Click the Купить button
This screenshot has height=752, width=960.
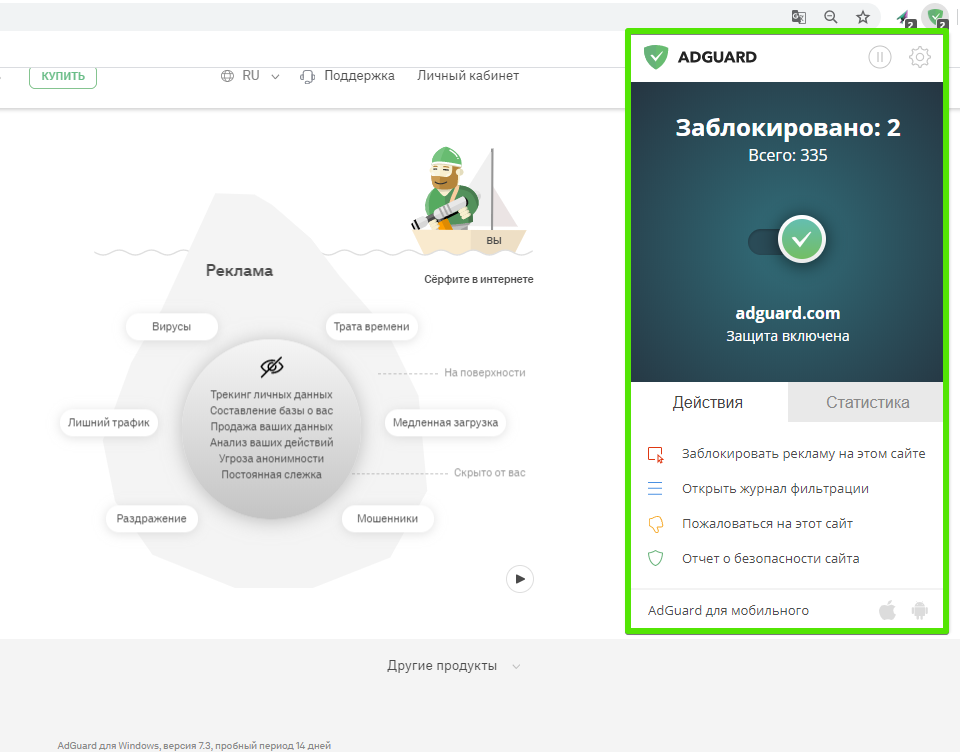click(x=63, y=76)
